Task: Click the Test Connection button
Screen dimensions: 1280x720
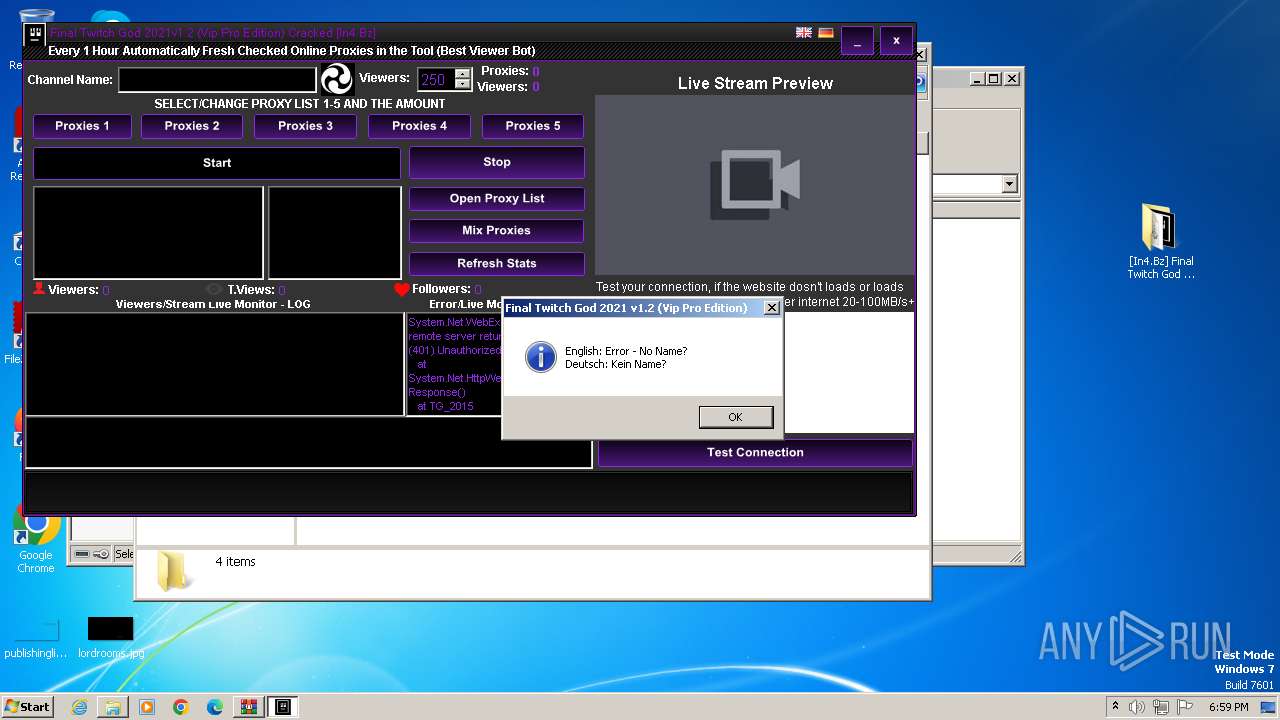Action: point(755,453)
